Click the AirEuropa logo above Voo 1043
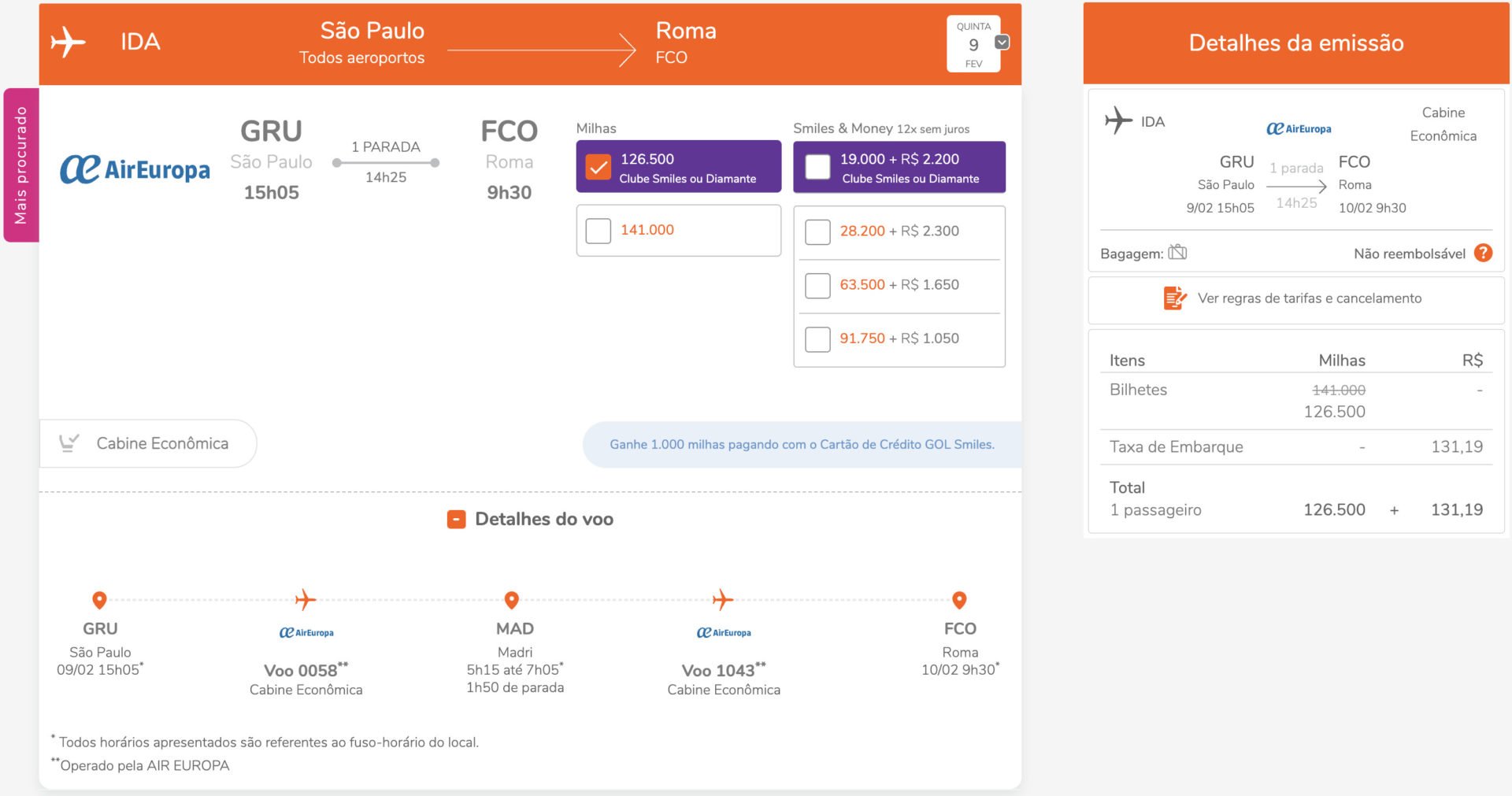Viewport: 1512px width, 796px height. click(724, 632)
